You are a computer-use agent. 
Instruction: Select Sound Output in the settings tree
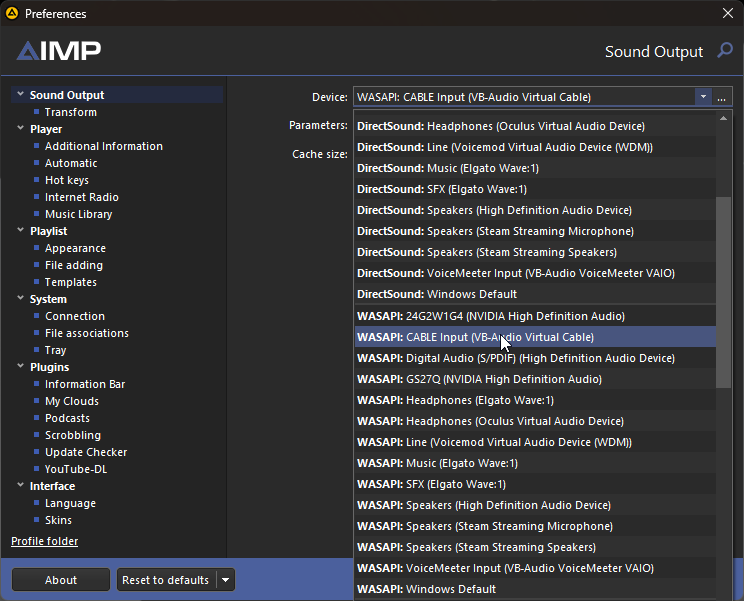click(67, 95)
